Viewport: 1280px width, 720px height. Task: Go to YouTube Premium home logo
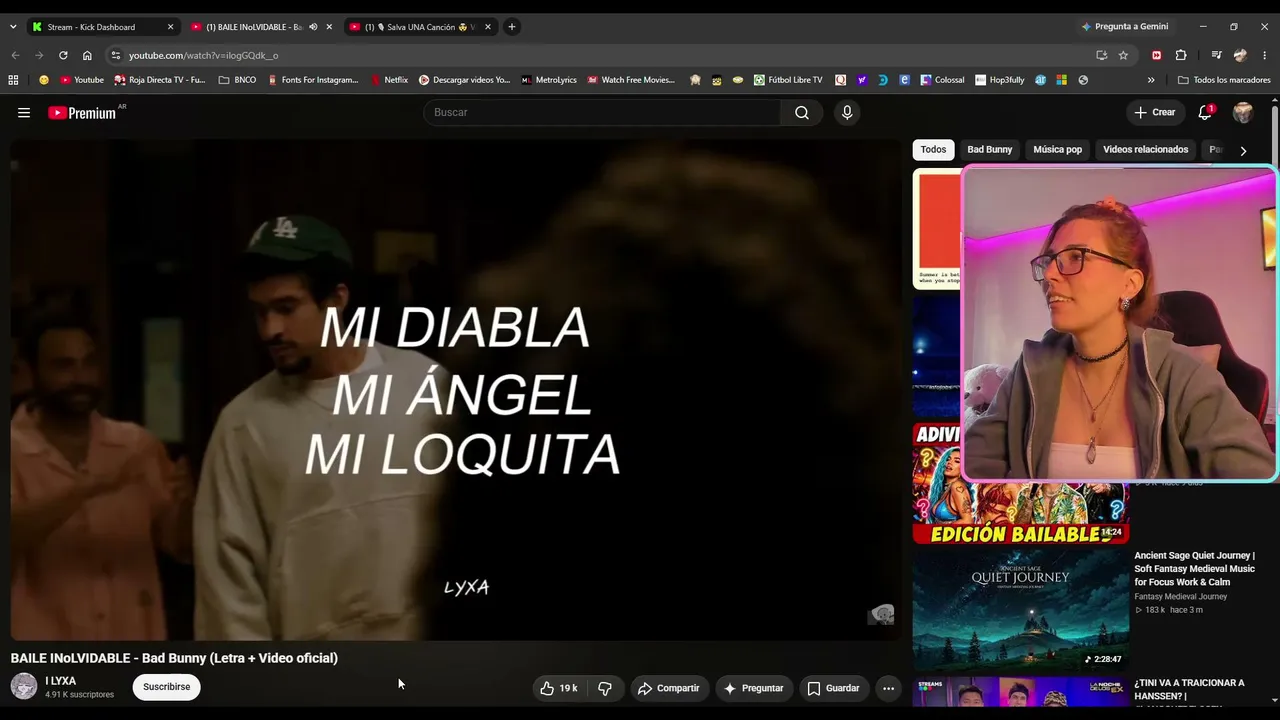(84, 113)
